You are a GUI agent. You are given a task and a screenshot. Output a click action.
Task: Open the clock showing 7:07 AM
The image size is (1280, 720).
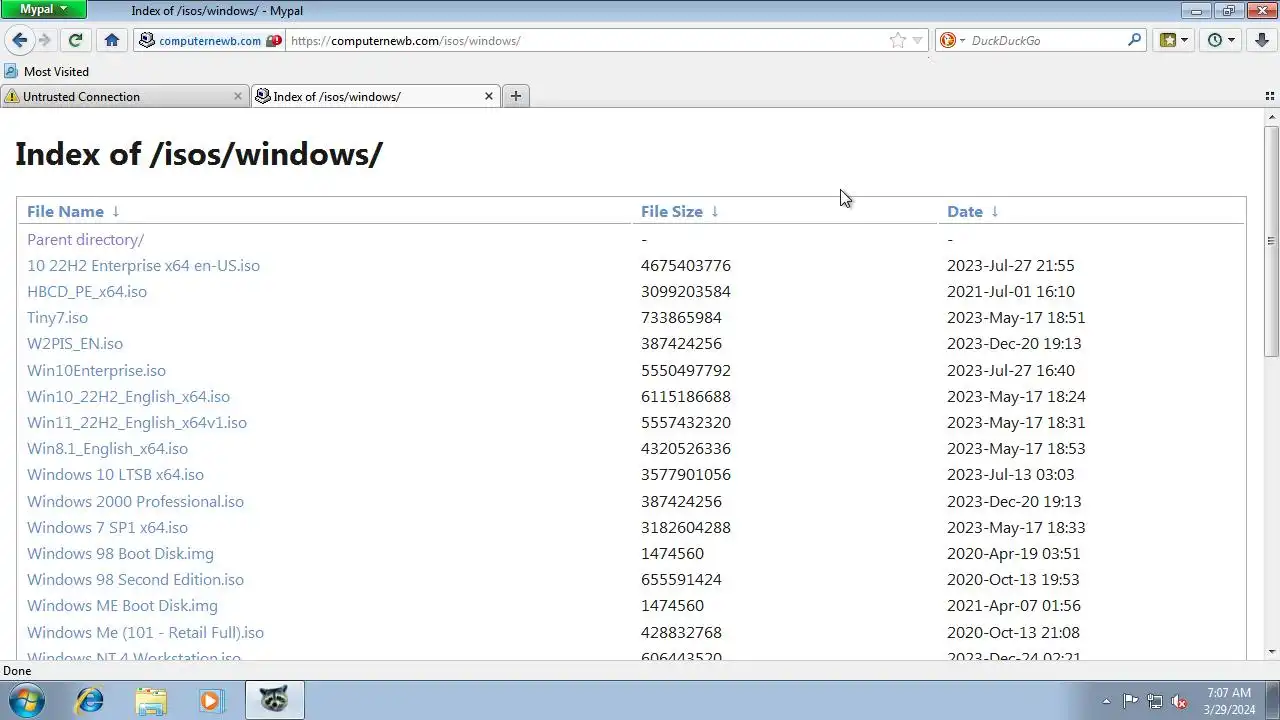coord(1229,701)
